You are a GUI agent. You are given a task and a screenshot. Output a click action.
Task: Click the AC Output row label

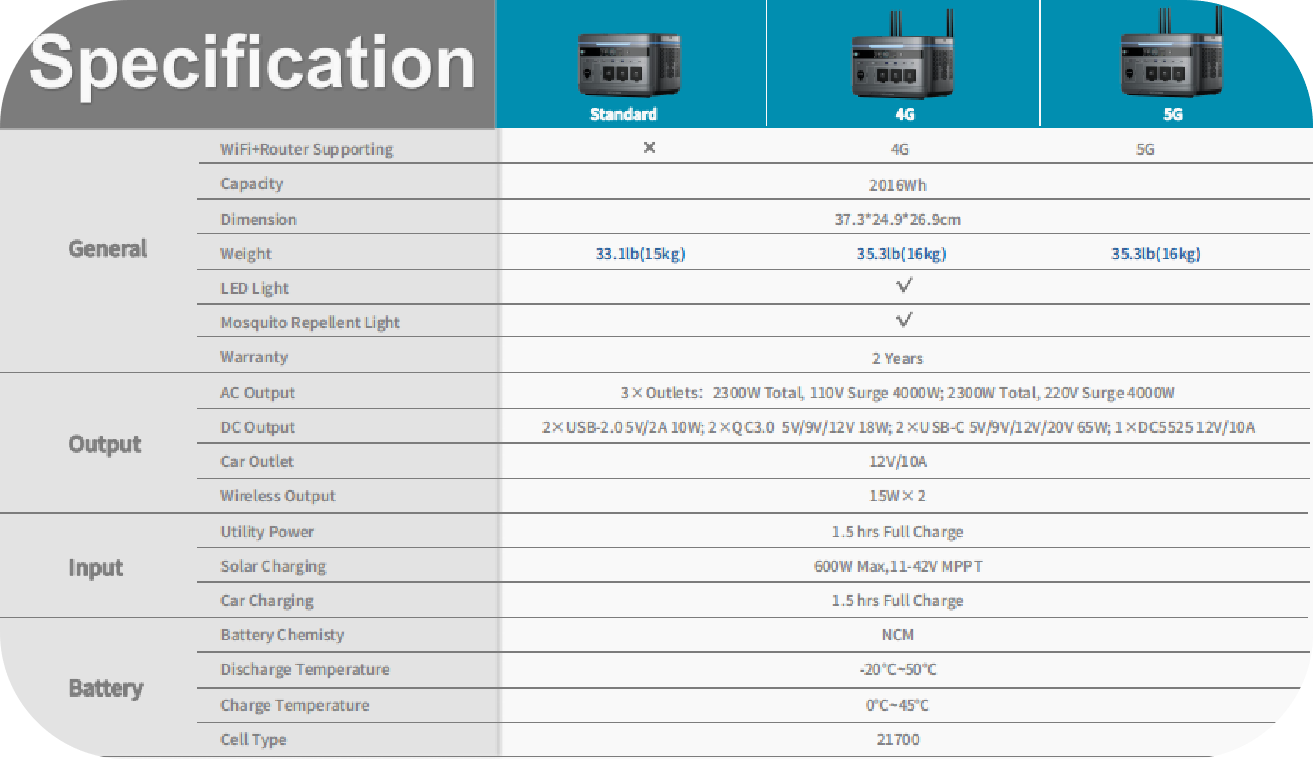pyautogui.click(x=257, y=393)
